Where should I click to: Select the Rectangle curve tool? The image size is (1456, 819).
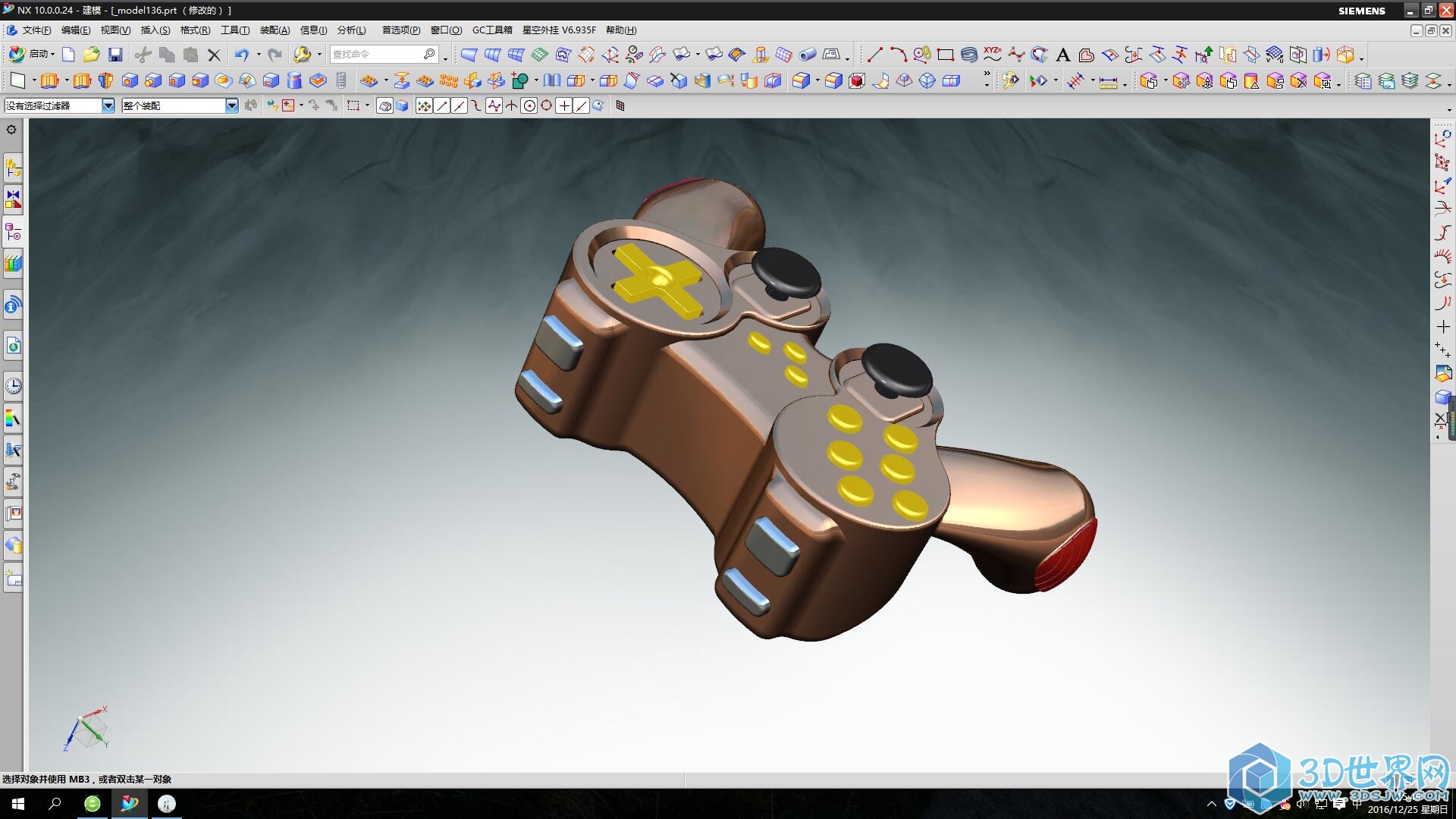[x=946, y=55]
